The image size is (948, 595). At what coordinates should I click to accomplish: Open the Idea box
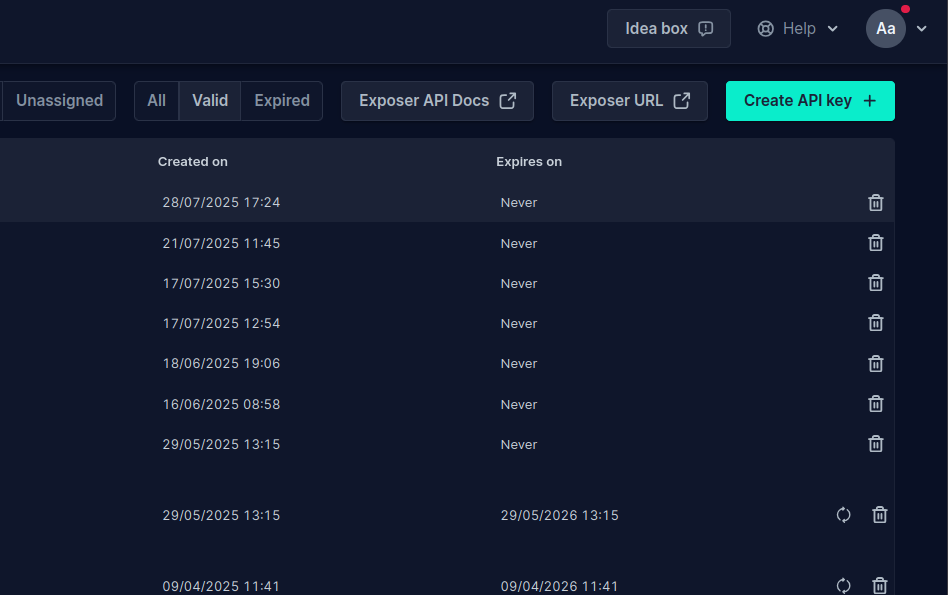click(x=669, y=28)
